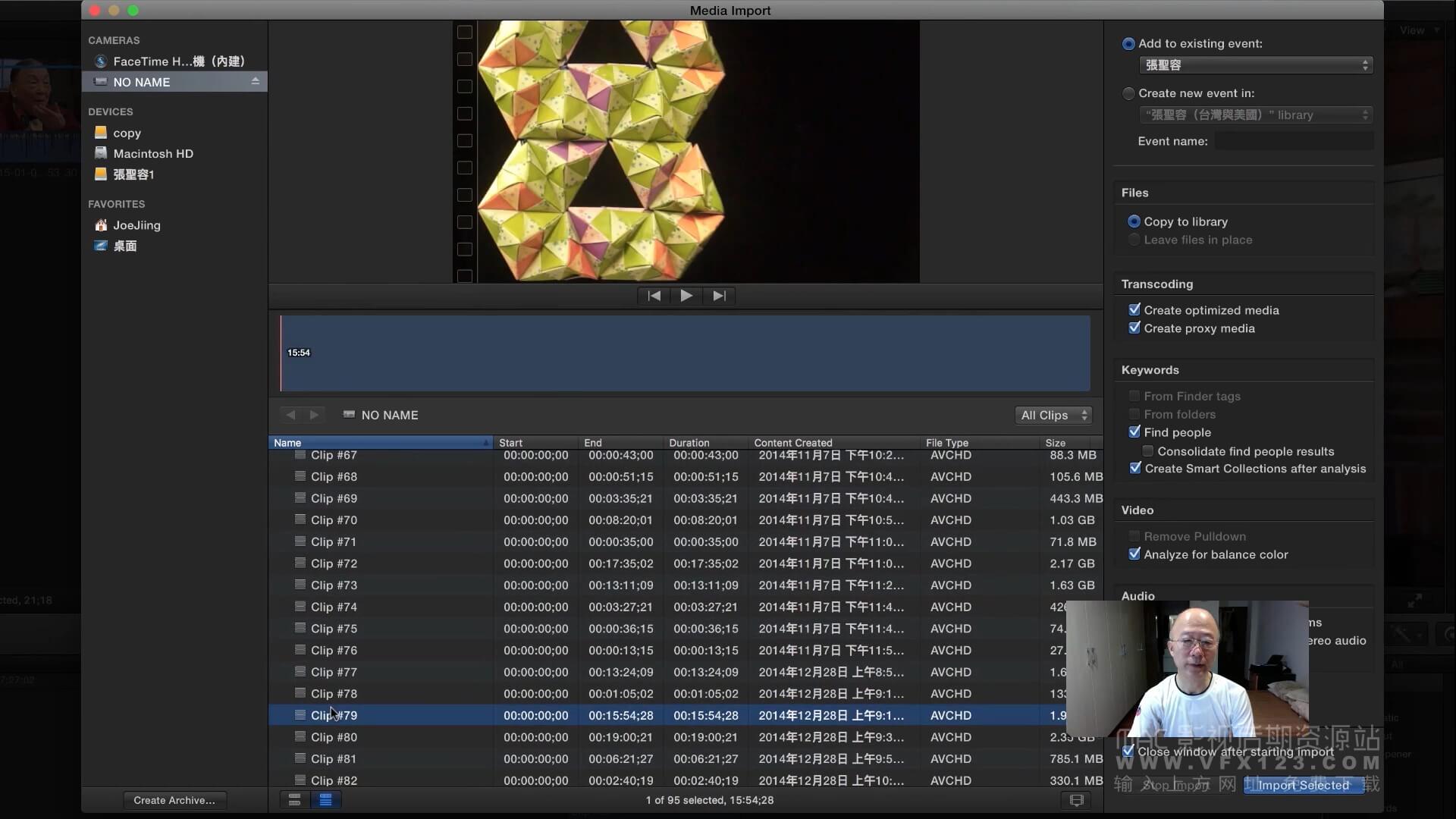Click the Clip #75 film icon

point(300,628)
